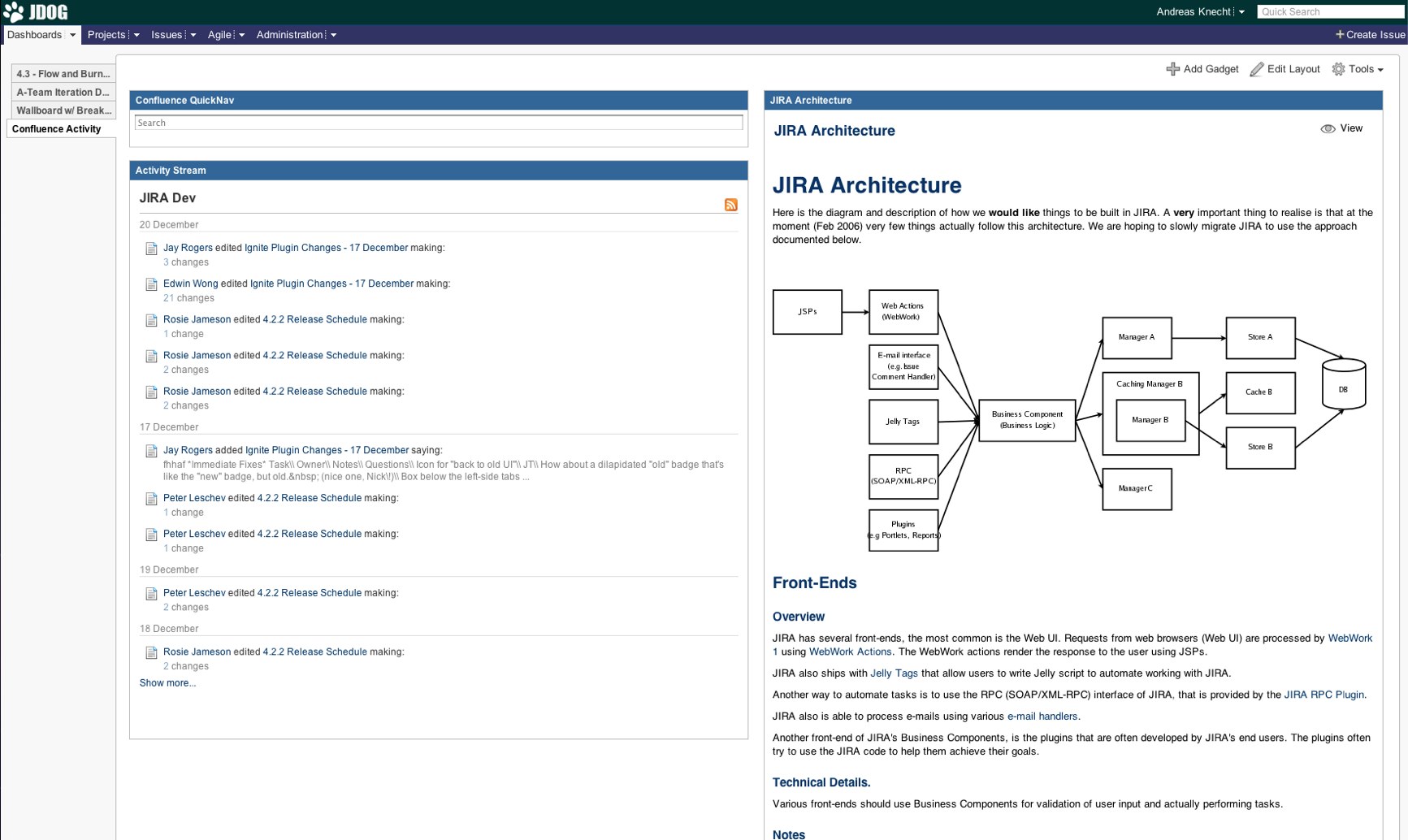1408x840 pixels.
Task: Open the Dashboards menu
Action: point(34,35)
